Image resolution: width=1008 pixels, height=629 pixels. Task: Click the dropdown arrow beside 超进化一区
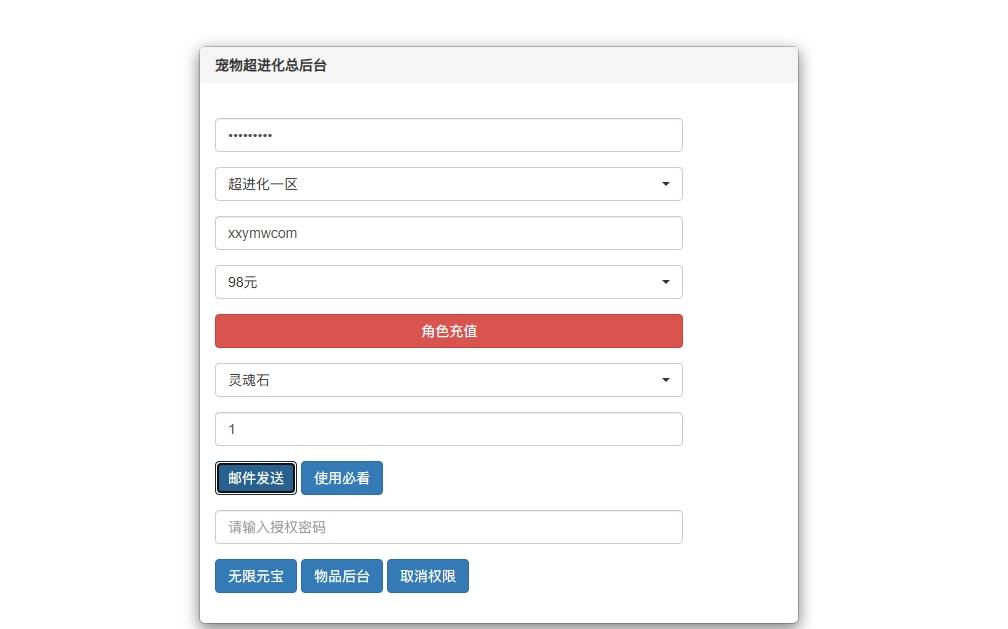click(665, 184)
